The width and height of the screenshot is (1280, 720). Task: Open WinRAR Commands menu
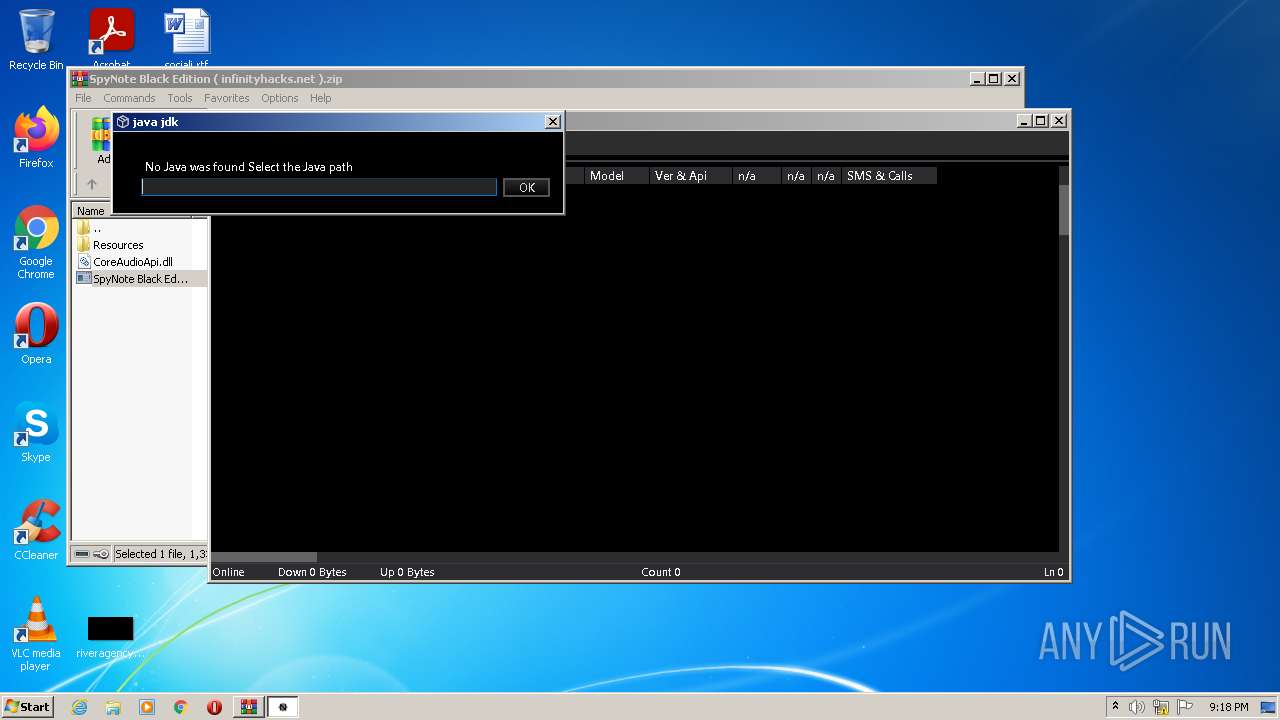coord(129,98)
